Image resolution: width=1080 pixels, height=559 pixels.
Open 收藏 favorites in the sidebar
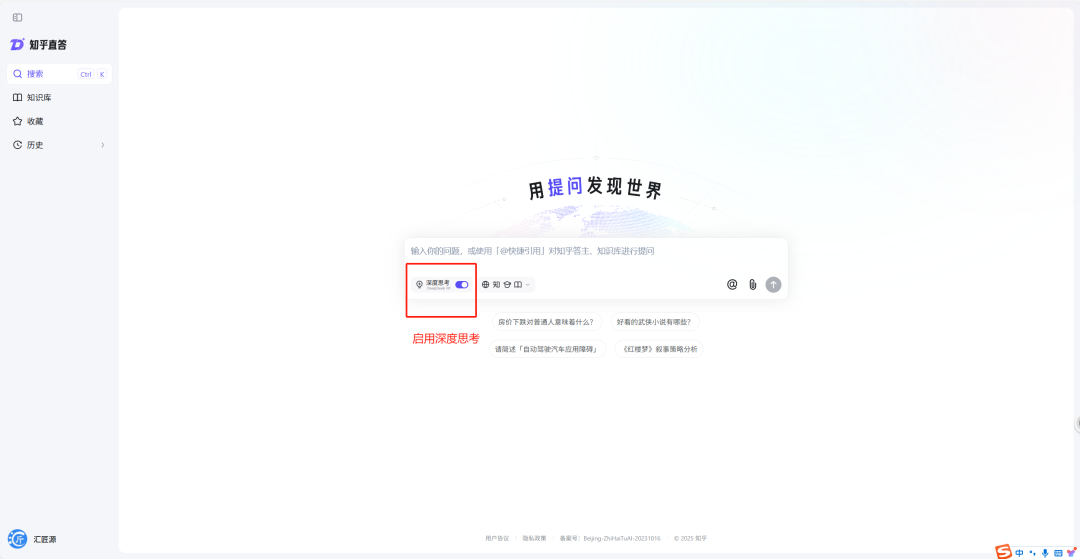(x=59, y=121)
